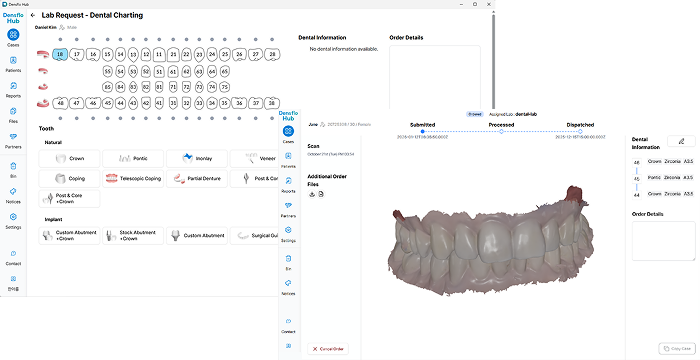The width and height of the screenshot is (700, 360).
Task: Select tooth 36 on the dental chart
Action: [x=239, y=103]
